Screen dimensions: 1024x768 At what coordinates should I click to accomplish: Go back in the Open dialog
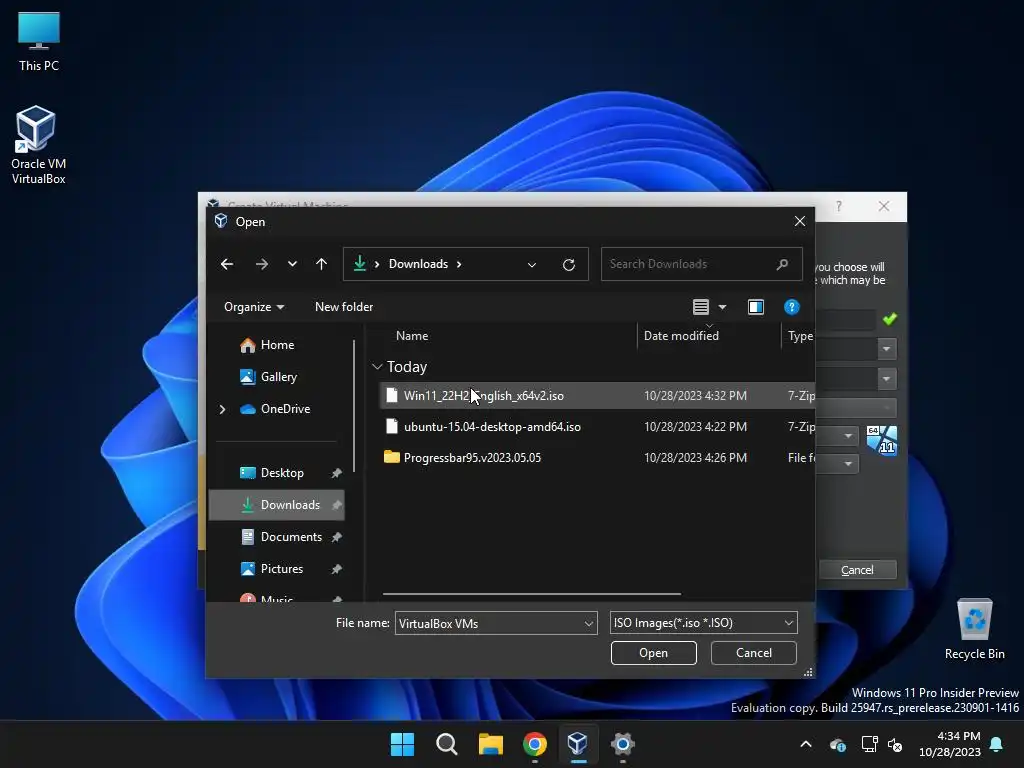(227, 264)
